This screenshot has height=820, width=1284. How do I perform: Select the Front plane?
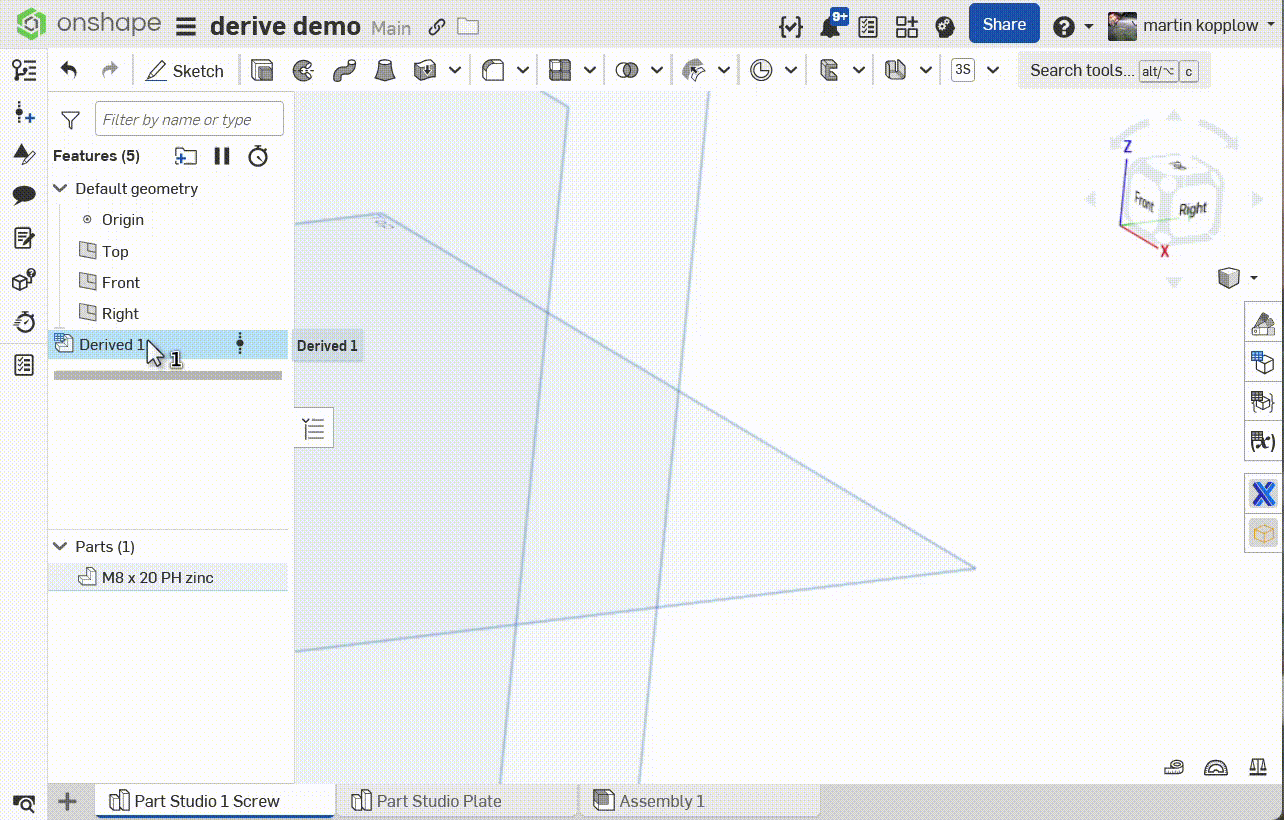tap(121, 282)
